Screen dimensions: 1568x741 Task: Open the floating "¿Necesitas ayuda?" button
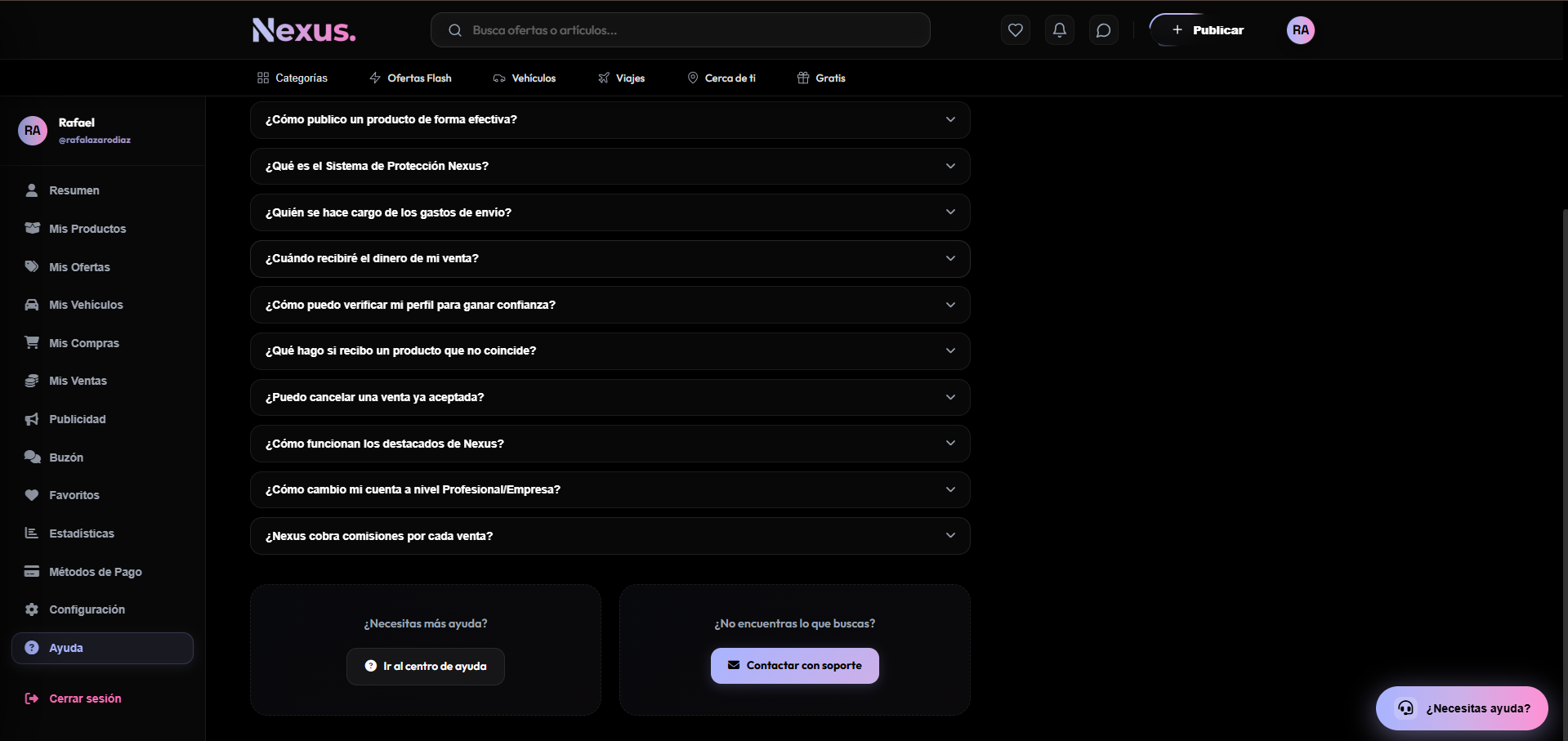(1462, 708)
